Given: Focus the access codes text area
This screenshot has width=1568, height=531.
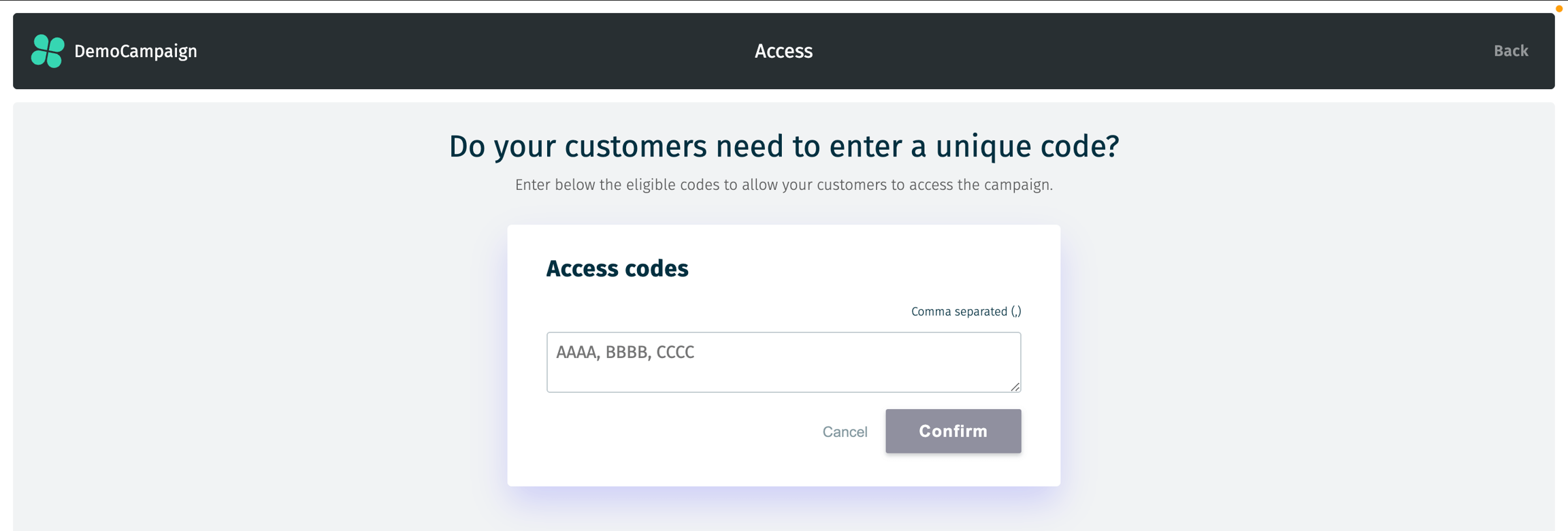Looking at the screenshot, I should pyautogui.click(x=783, y=371).
